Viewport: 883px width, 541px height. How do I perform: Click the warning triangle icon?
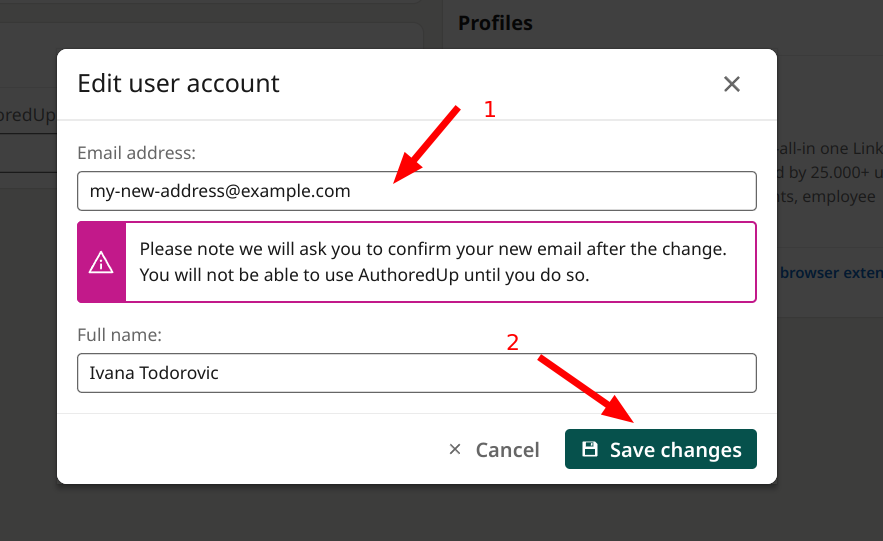101,262
